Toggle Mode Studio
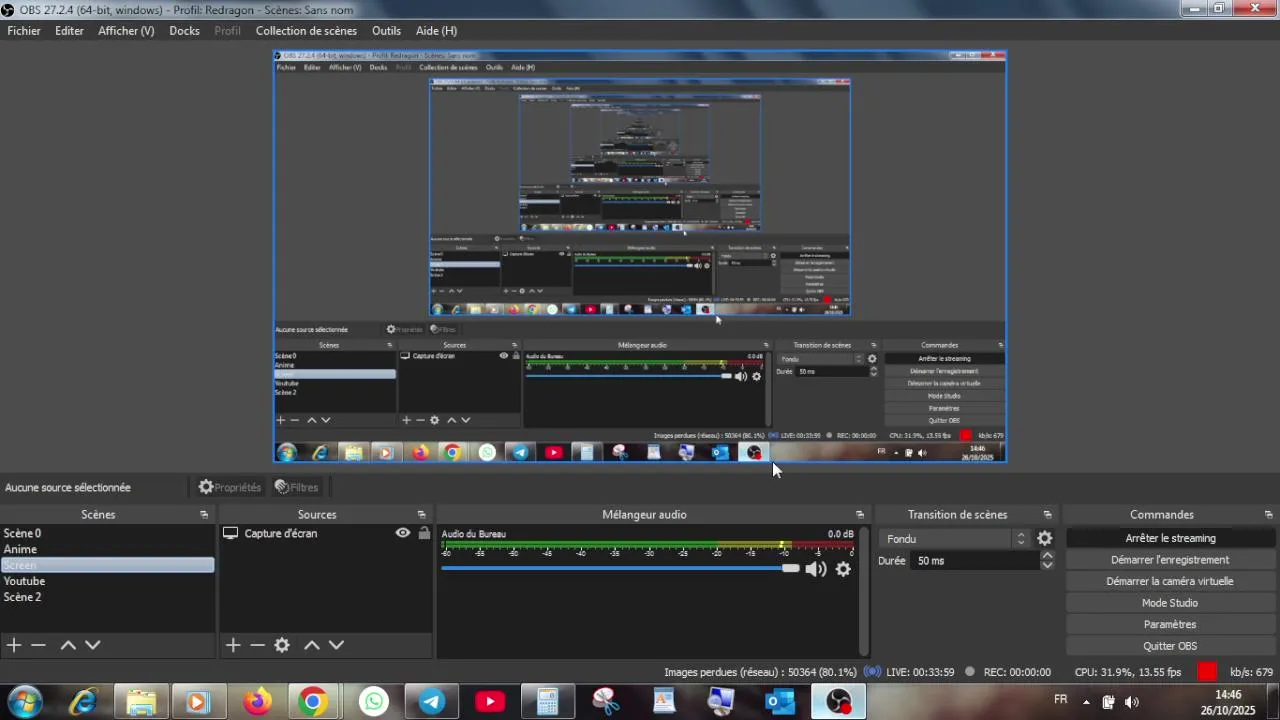The width and height of the screenshot is (1280, 720). (1170, 603)
